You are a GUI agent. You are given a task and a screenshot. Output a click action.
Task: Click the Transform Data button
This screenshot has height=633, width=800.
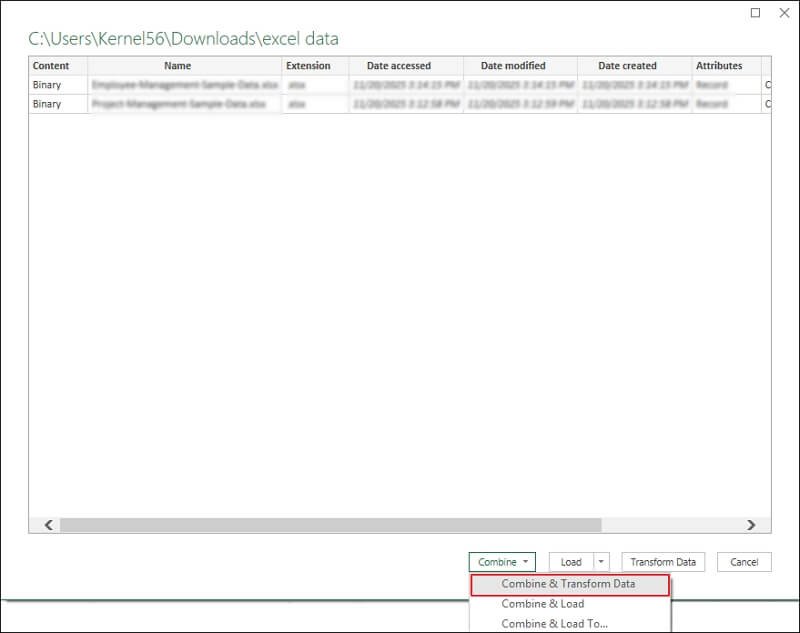662,561
